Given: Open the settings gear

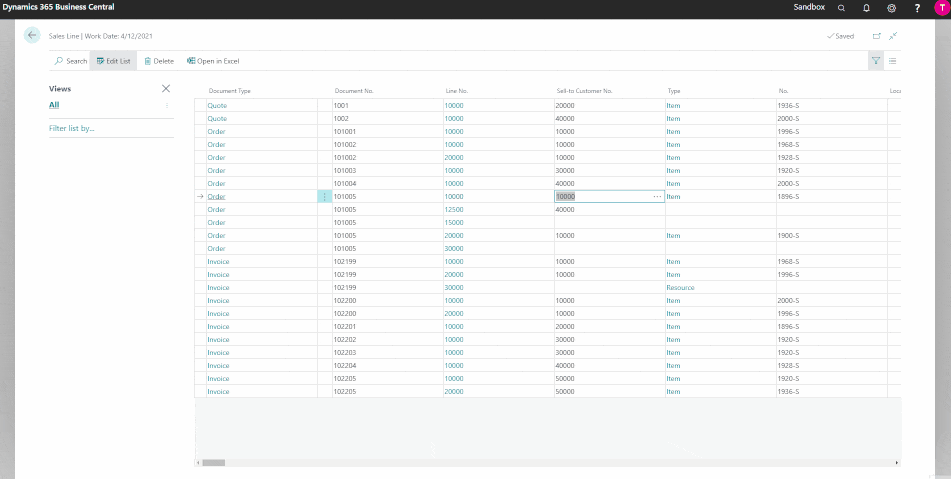Looking at the screenshot, I should tap(892, 8).
